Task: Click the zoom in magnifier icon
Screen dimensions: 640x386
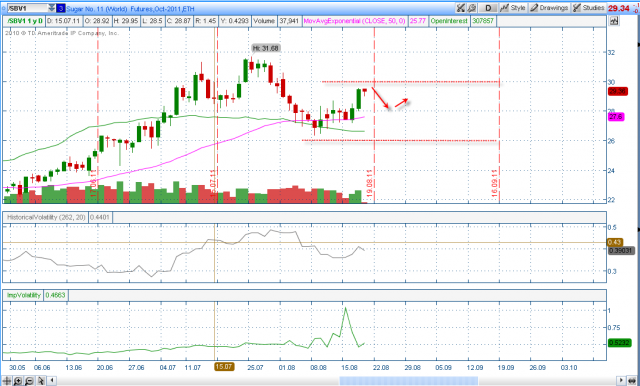Action: pyautogui.click(x=18, y=381)
